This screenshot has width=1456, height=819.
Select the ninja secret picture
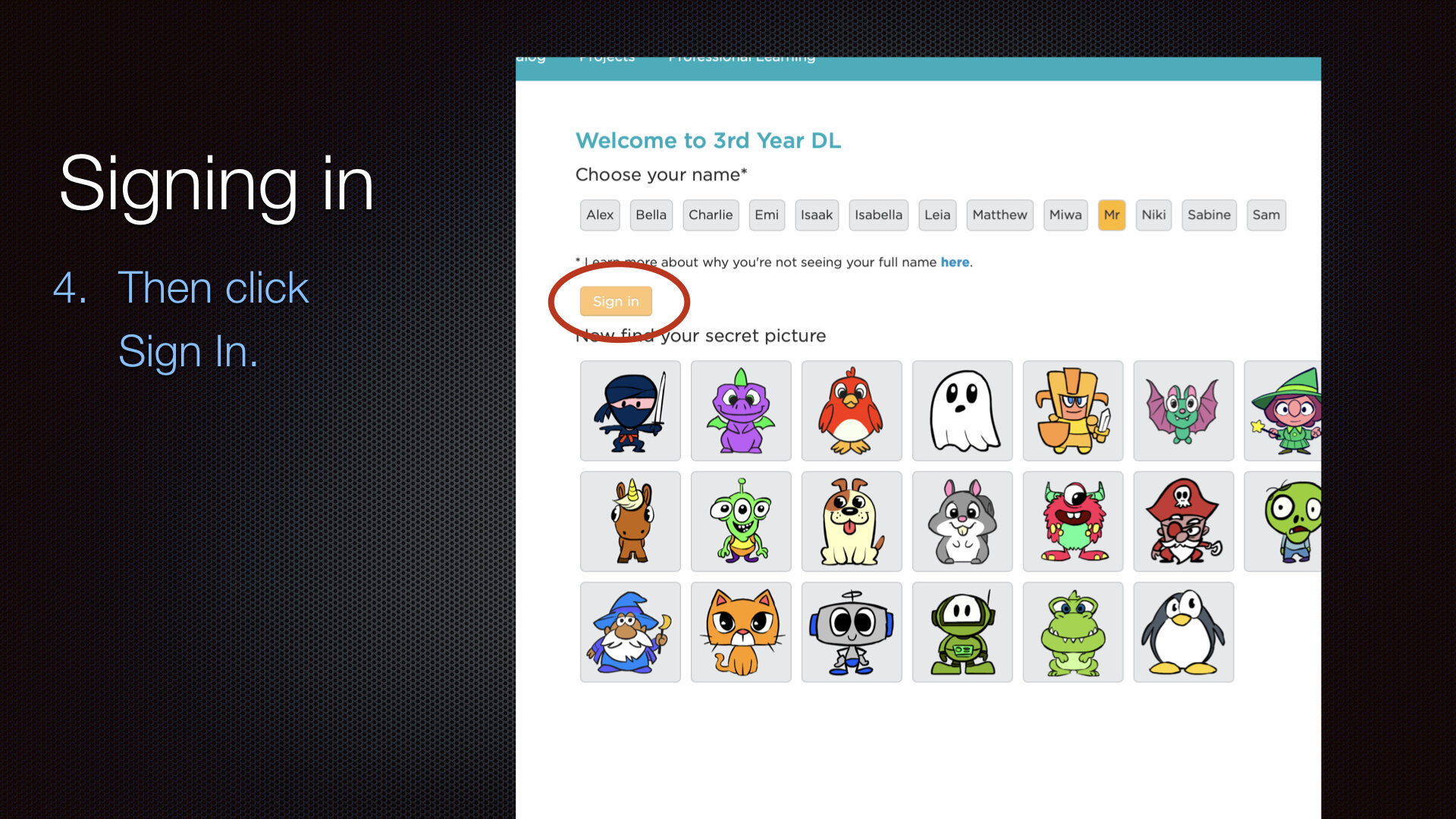coord(630,411)
